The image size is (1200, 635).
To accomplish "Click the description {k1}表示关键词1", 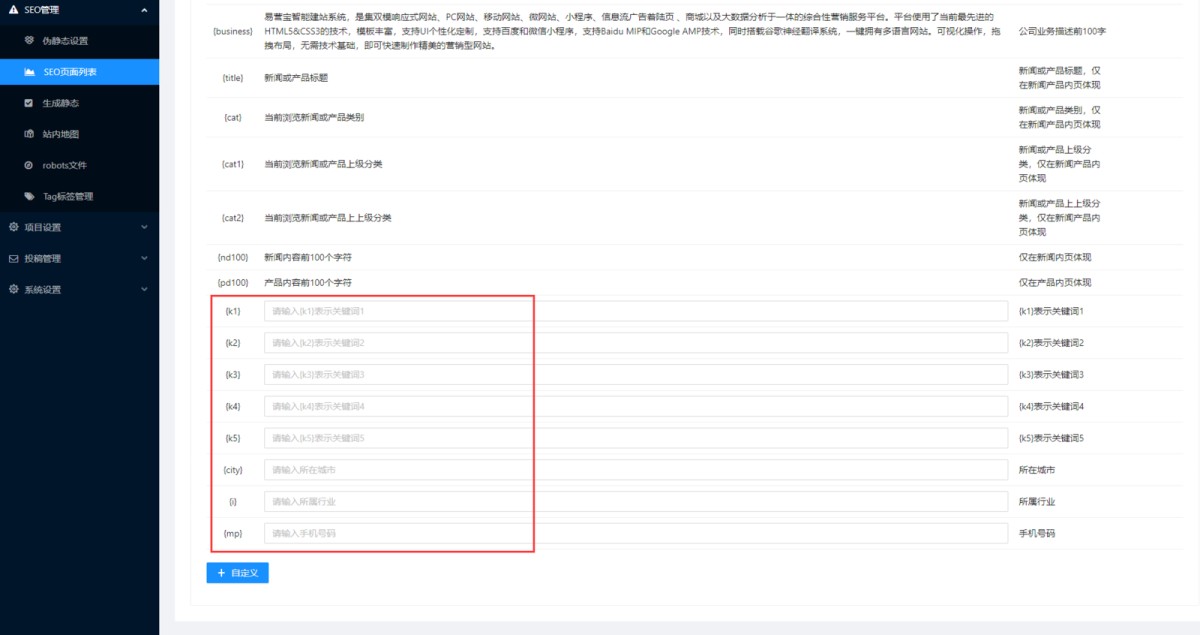I will (x=1051, y=311).
